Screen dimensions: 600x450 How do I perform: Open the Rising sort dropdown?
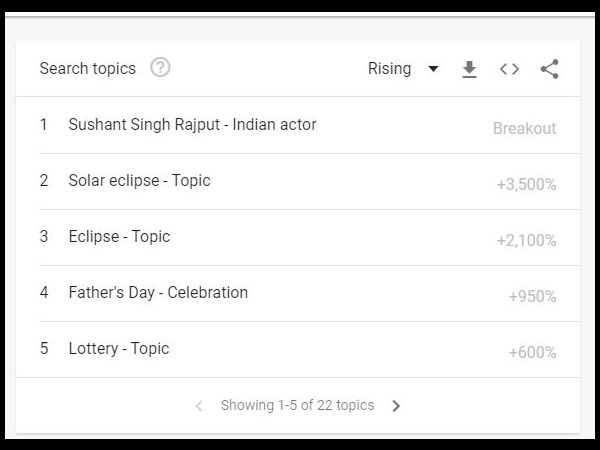click(x=403, y=69)
